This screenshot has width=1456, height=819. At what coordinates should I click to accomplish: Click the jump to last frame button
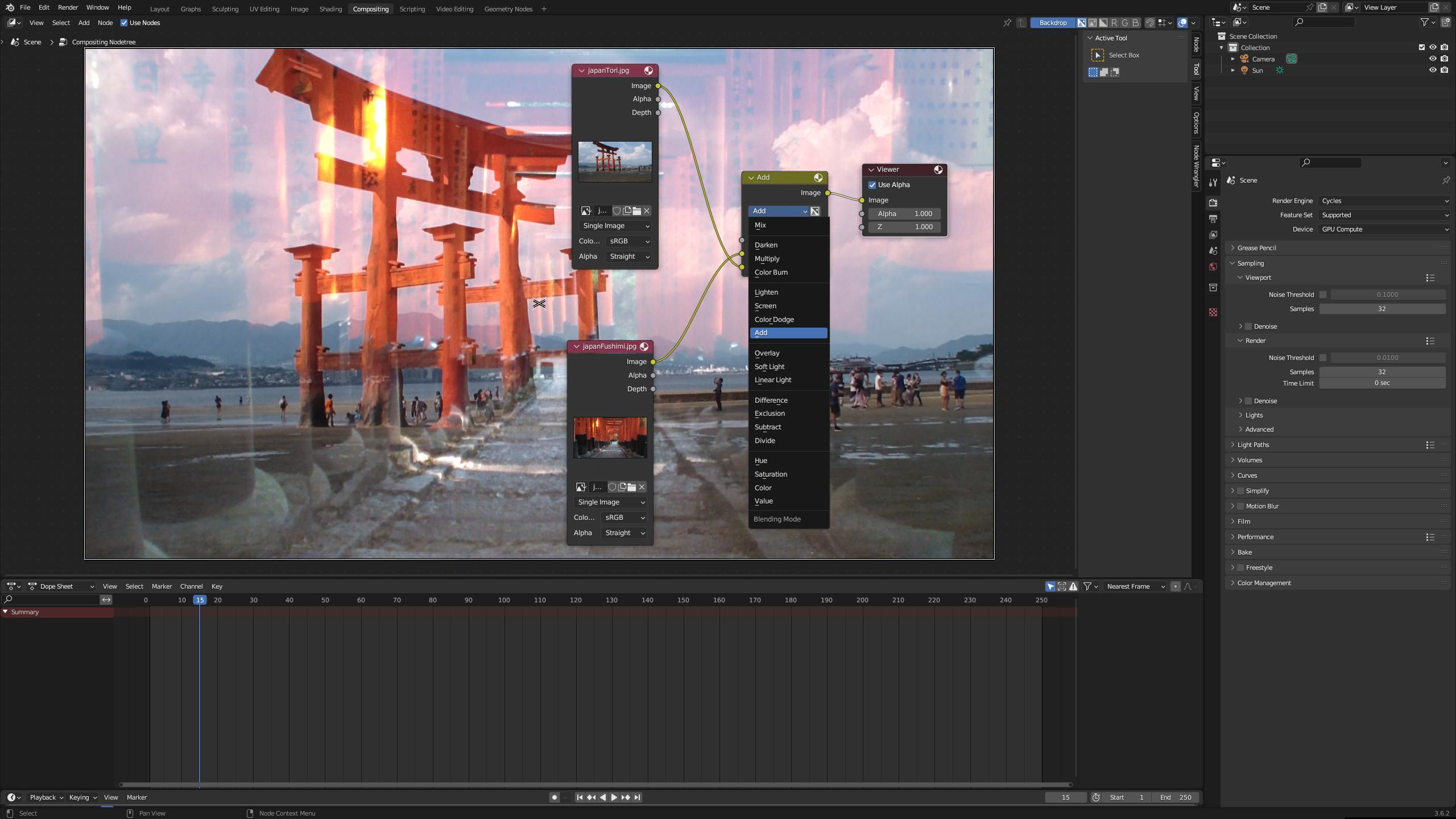(638, 797)
